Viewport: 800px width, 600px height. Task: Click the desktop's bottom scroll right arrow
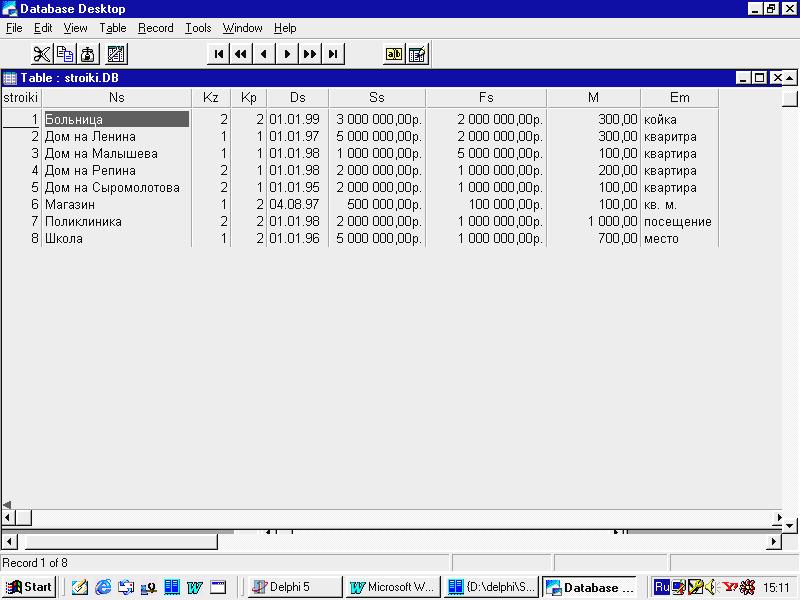point(774,541)
